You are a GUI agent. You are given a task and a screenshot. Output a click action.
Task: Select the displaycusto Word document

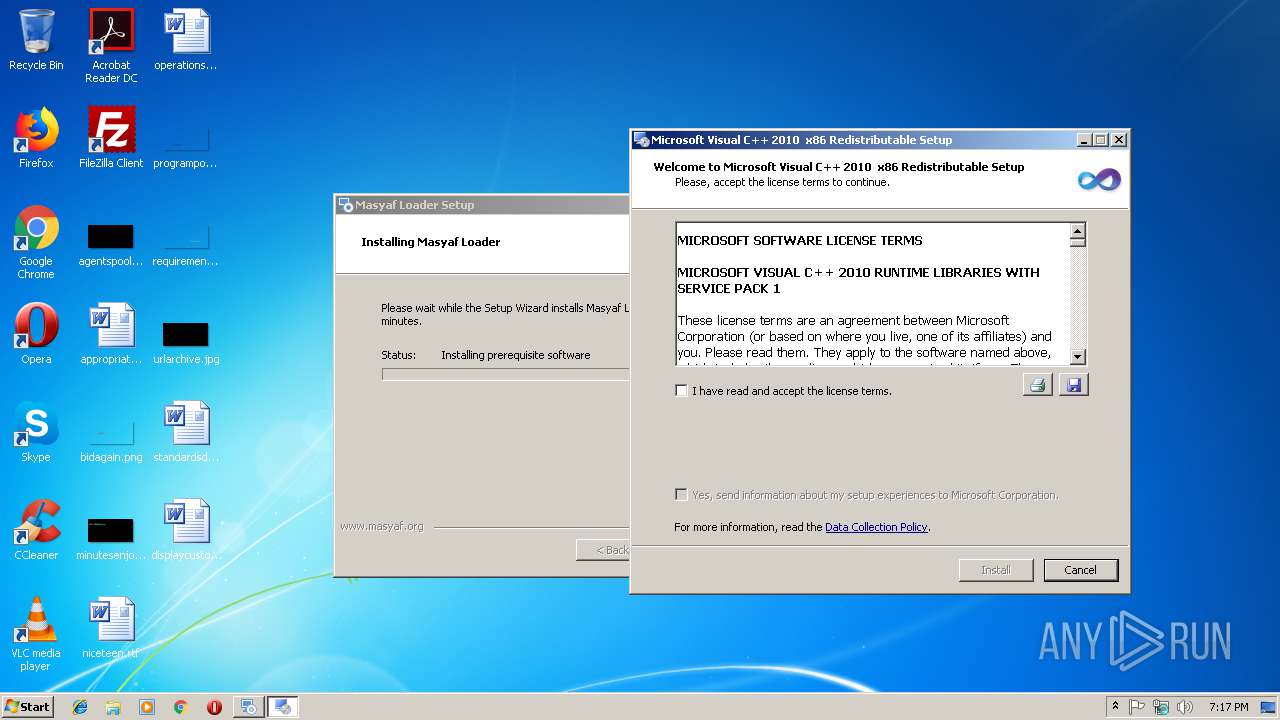[x=186, y=530]
